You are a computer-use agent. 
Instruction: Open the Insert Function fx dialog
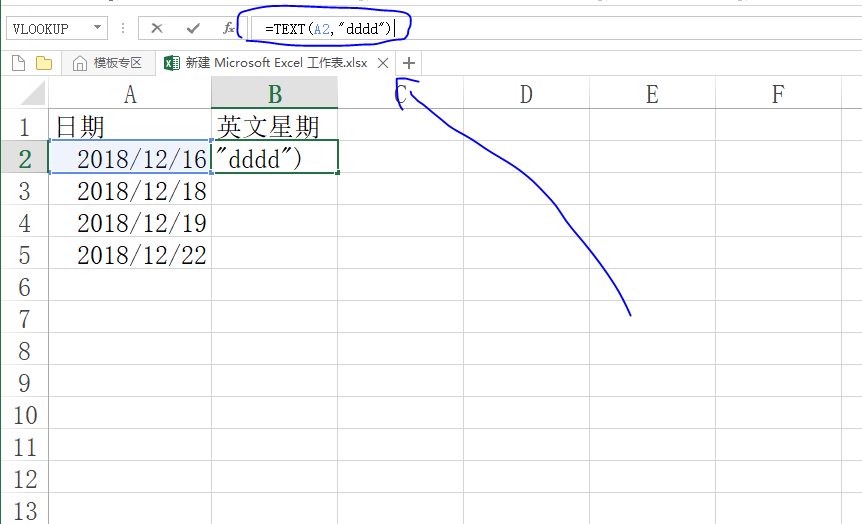click(229, 28)
